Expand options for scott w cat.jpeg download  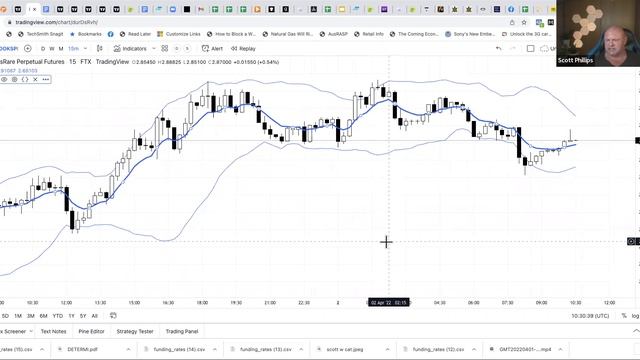coord(387,349)
